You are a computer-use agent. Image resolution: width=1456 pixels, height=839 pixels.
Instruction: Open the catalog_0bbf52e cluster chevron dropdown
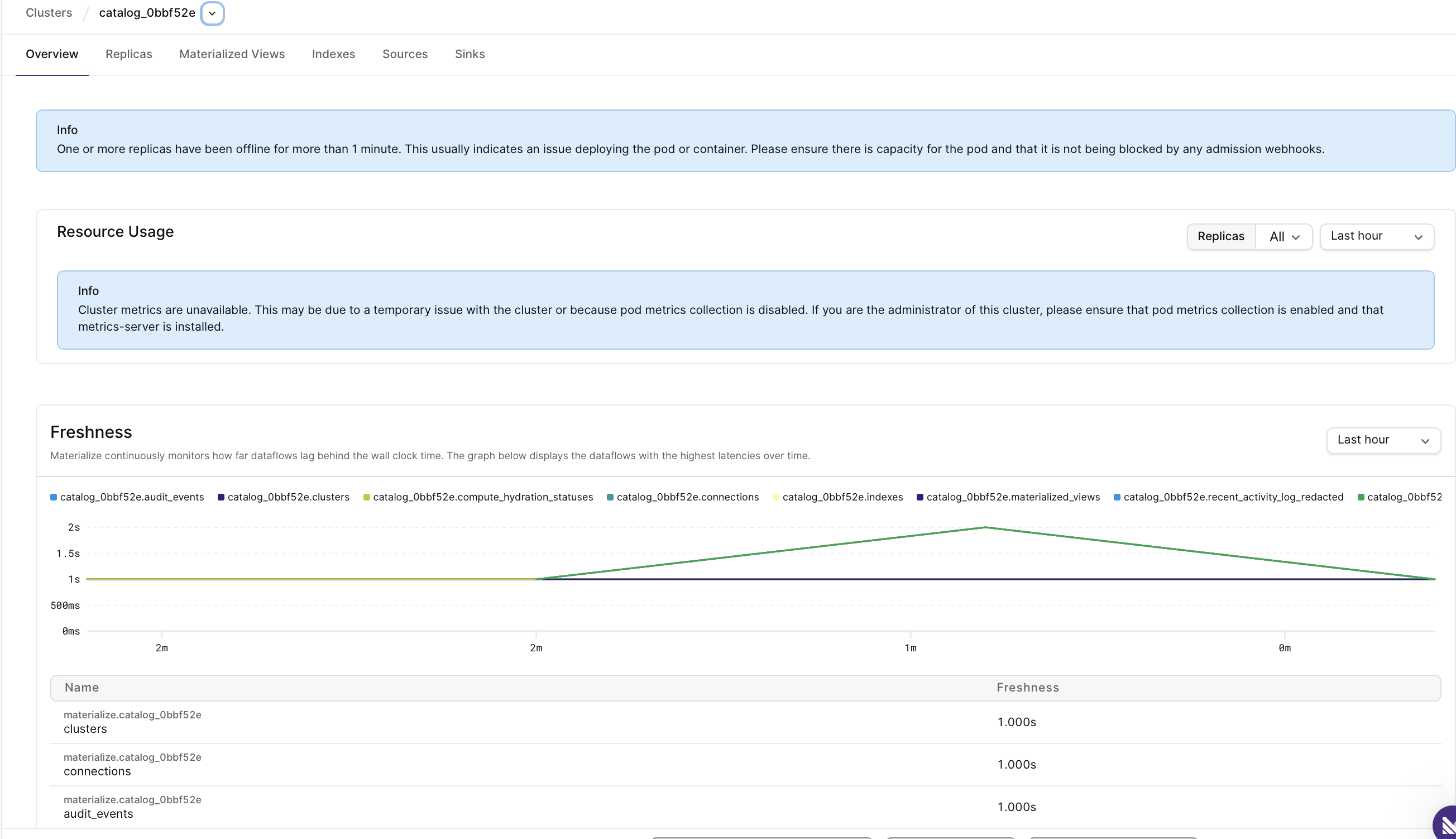click(x=212, y=13)
